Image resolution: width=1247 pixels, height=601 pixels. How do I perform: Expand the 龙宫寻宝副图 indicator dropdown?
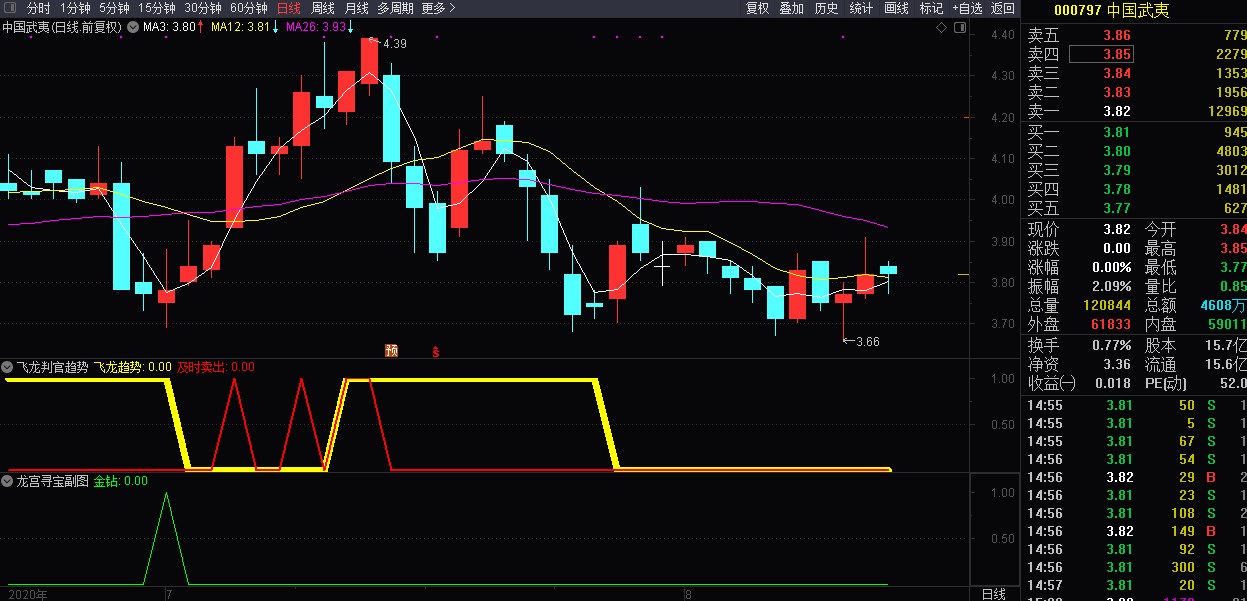[x=8, y=481]
